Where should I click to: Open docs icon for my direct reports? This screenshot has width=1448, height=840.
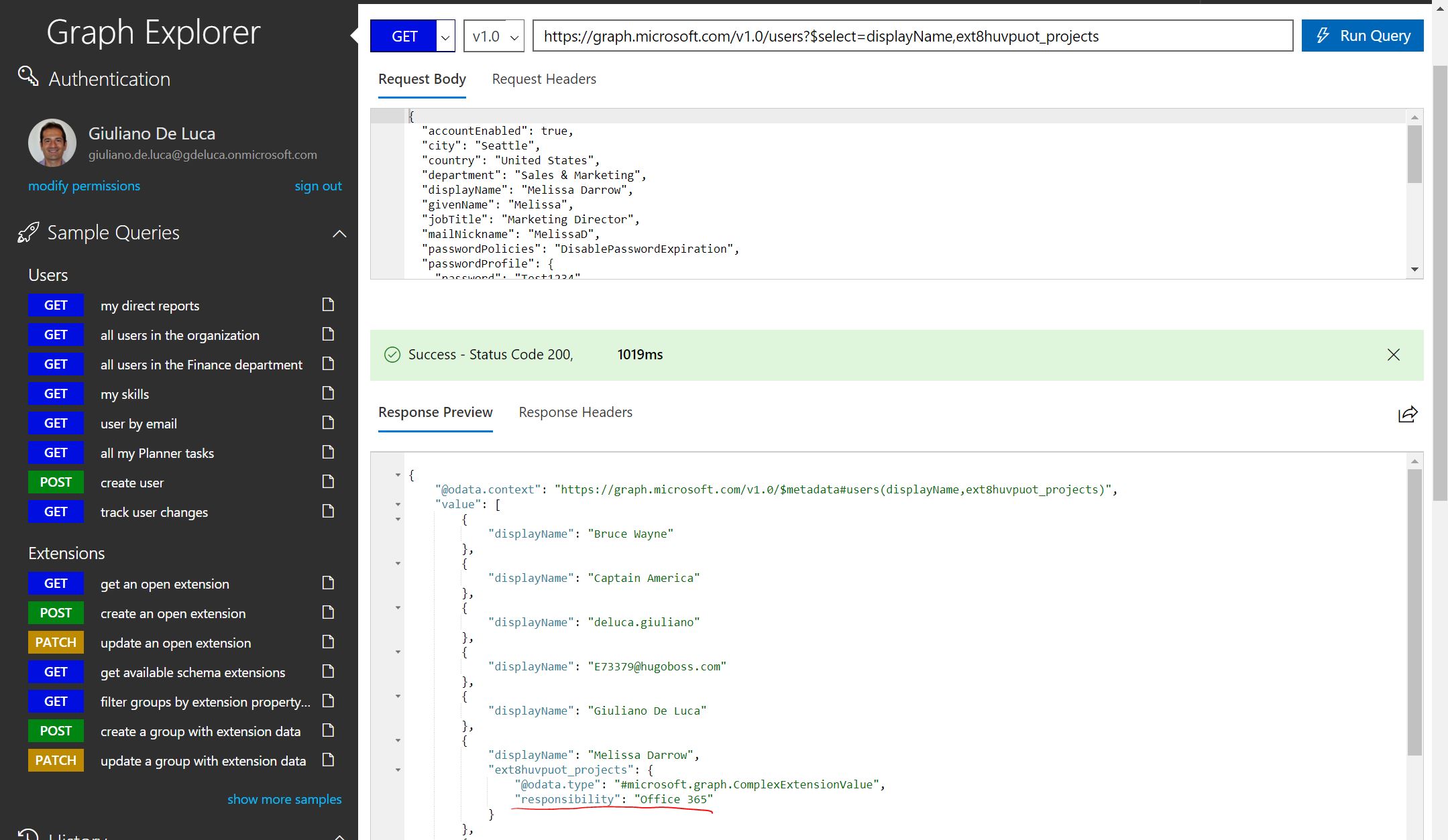pyautogui.click(x=328, y=305)
